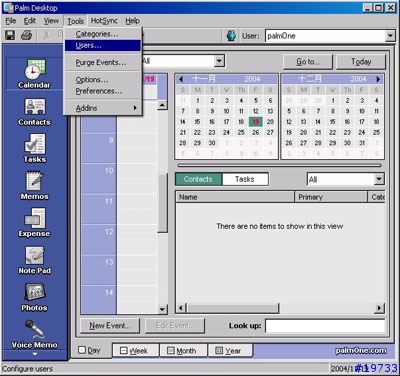Click the Print toolbar icon
This screenshot has height=376, width=400.
coord(27,35)
